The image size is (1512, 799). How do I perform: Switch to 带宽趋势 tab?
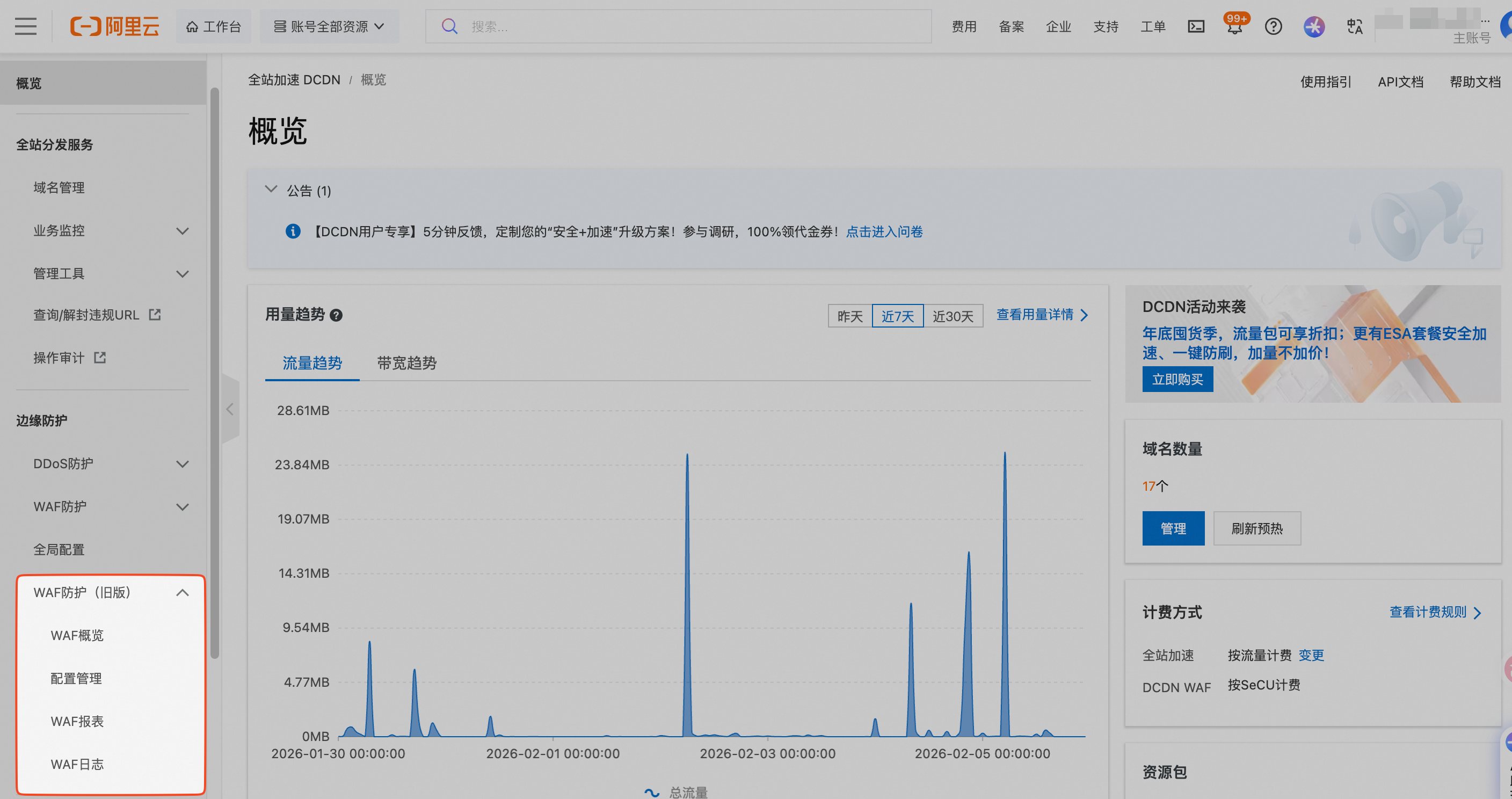[x=407, y=363]
